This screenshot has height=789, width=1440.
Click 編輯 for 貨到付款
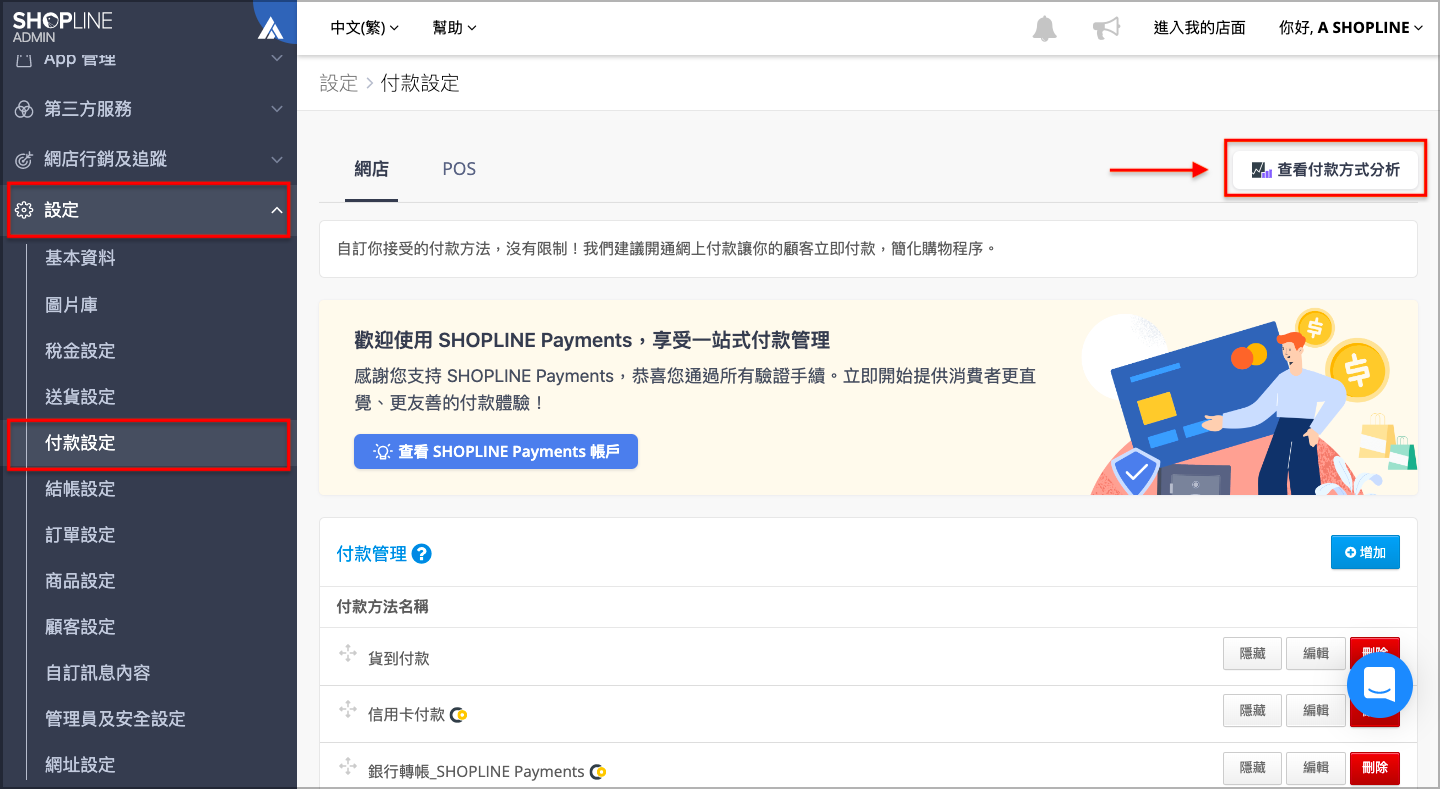[1315, 654]
